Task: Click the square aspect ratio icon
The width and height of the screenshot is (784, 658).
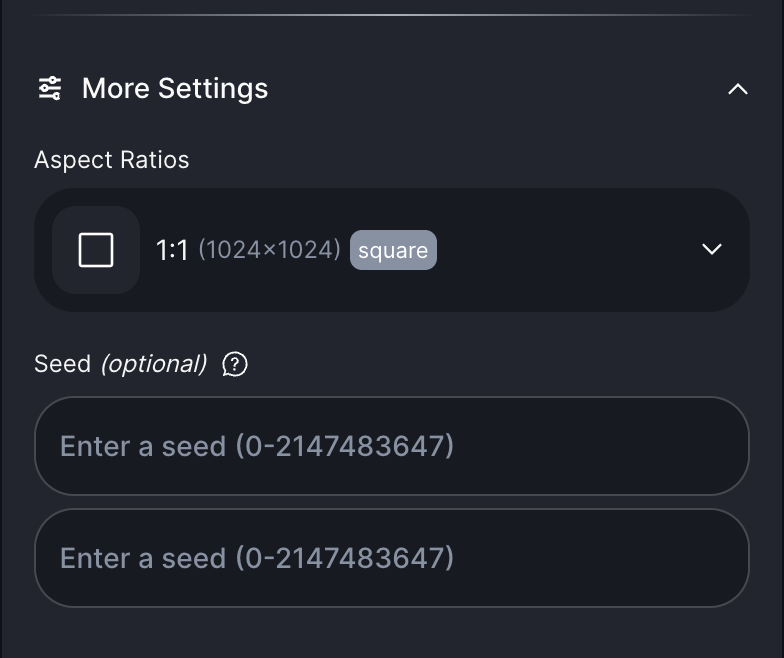Action: (x=96, y=250)
